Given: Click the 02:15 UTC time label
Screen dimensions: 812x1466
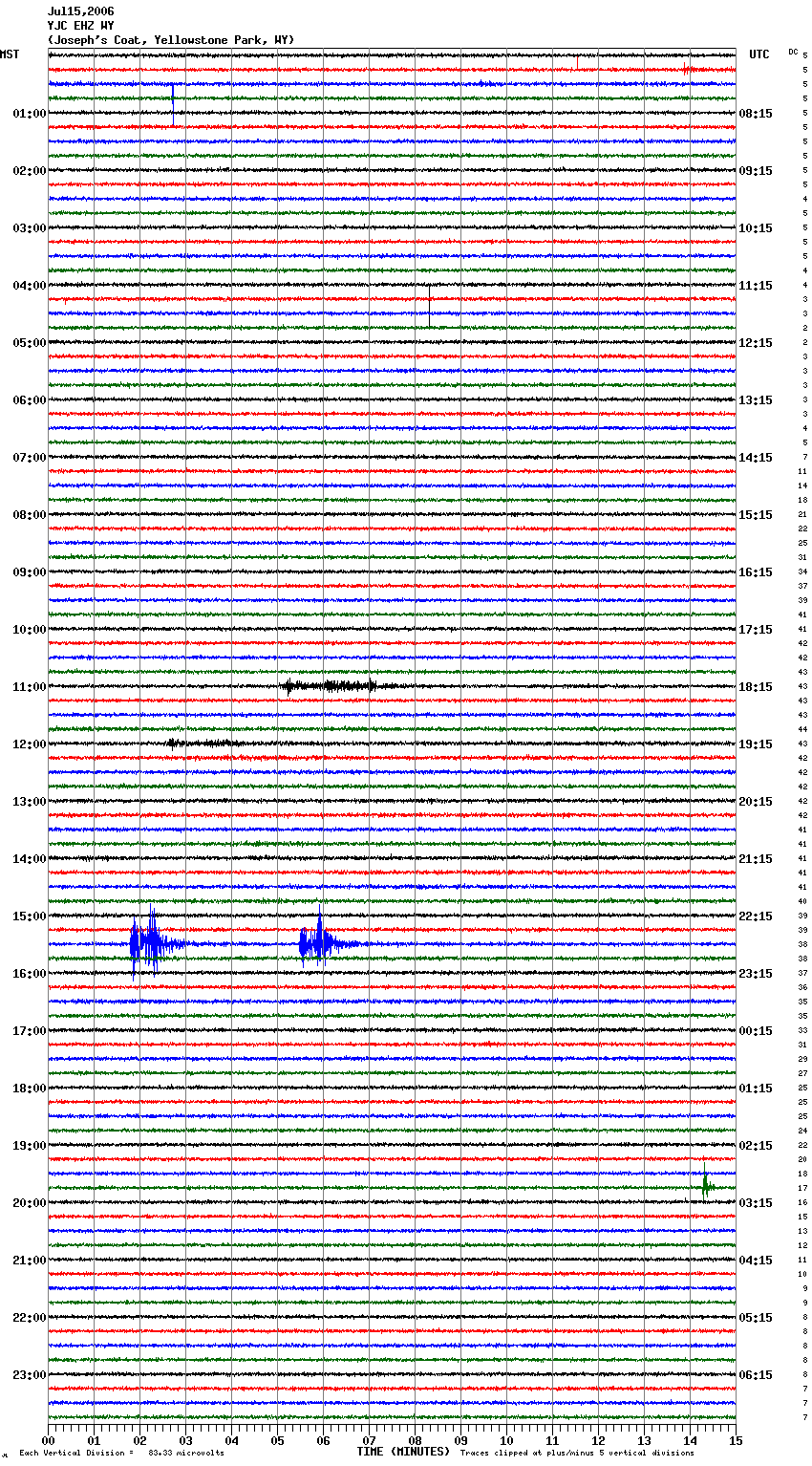Looking at the screenshot, I should pos(756,1146).
